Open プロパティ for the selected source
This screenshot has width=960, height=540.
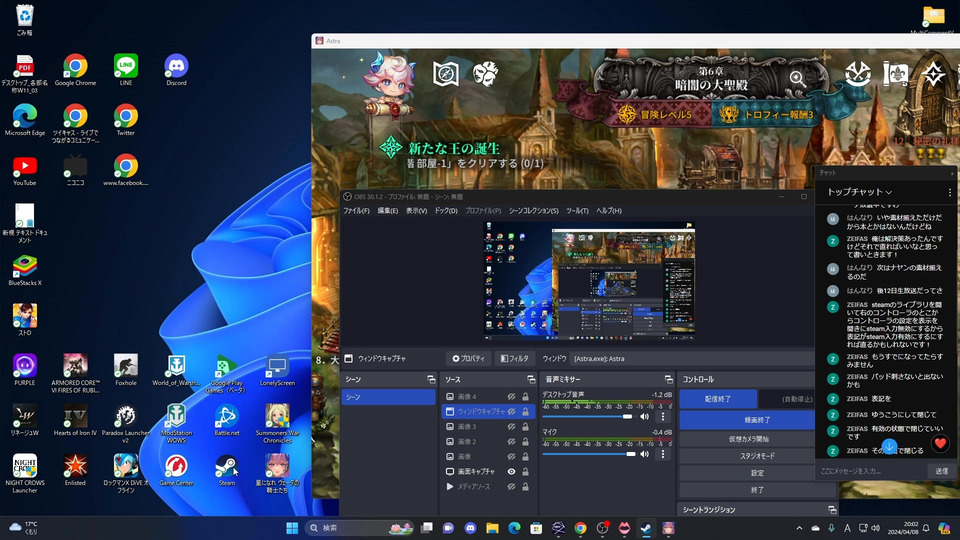pyautogui.click(x=468, y=359)
